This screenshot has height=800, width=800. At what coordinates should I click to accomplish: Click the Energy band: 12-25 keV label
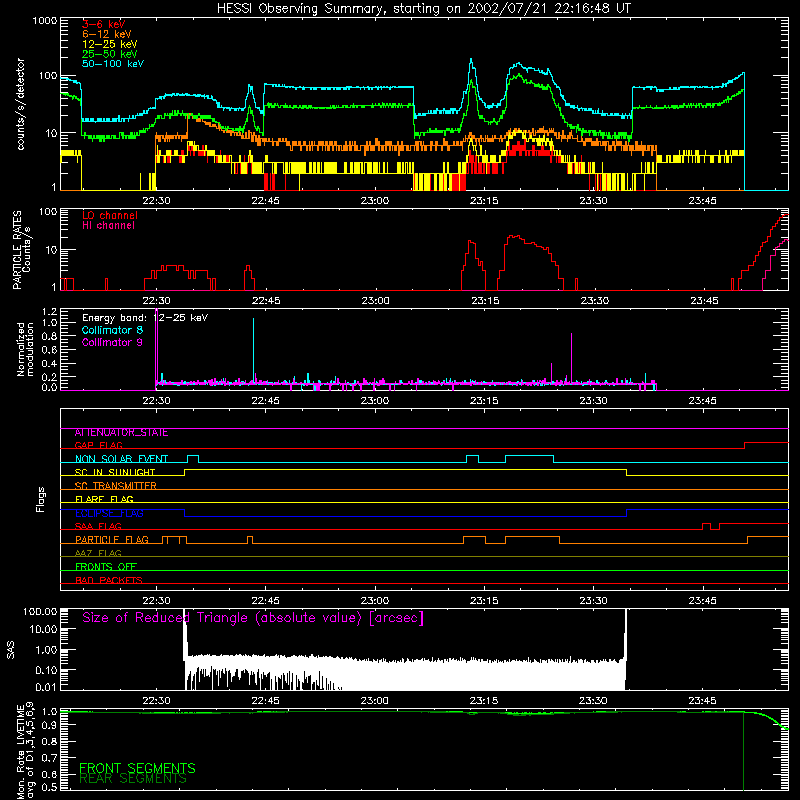click(x=145, y=318)
